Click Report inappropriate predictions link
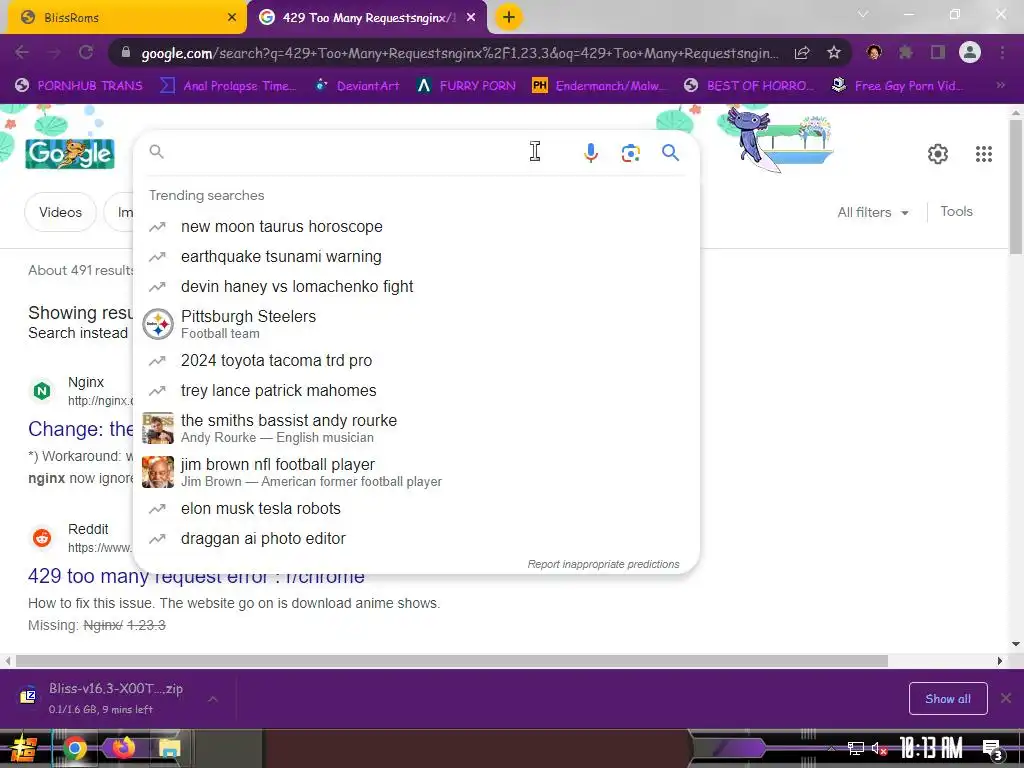 (x=603, y=564)
